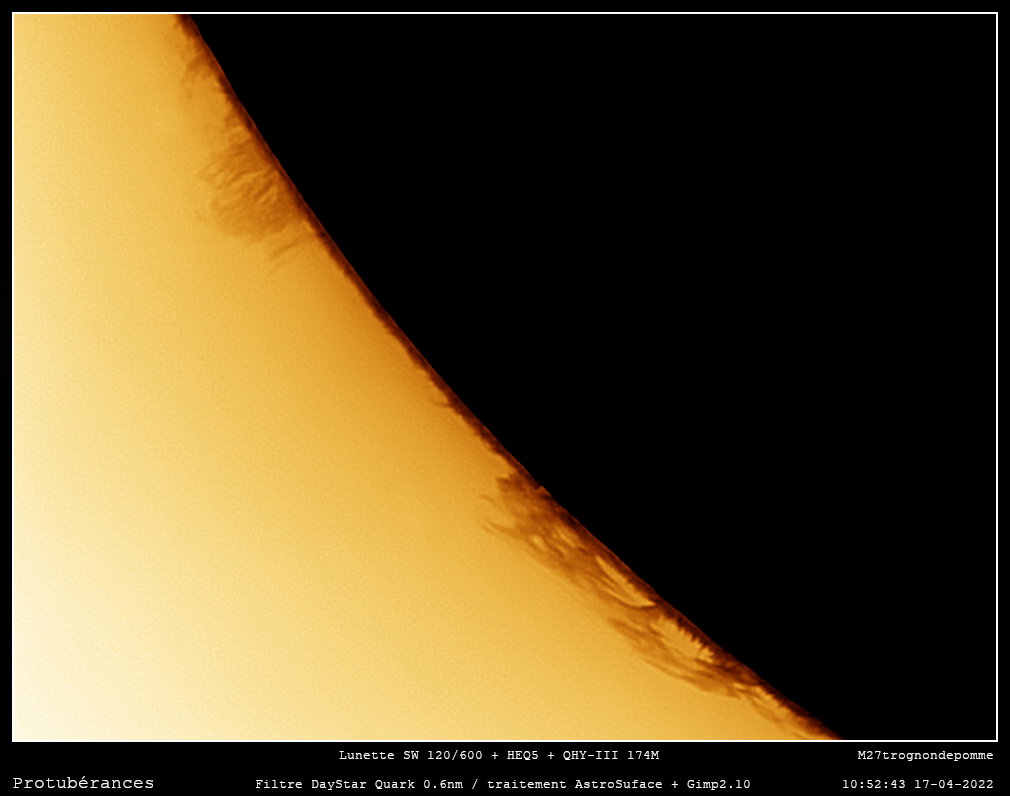This screenshot has width=1010, height=796.
Task: Click the equipment text "Lunette SW 120/600"
Action: coord(413,756)
